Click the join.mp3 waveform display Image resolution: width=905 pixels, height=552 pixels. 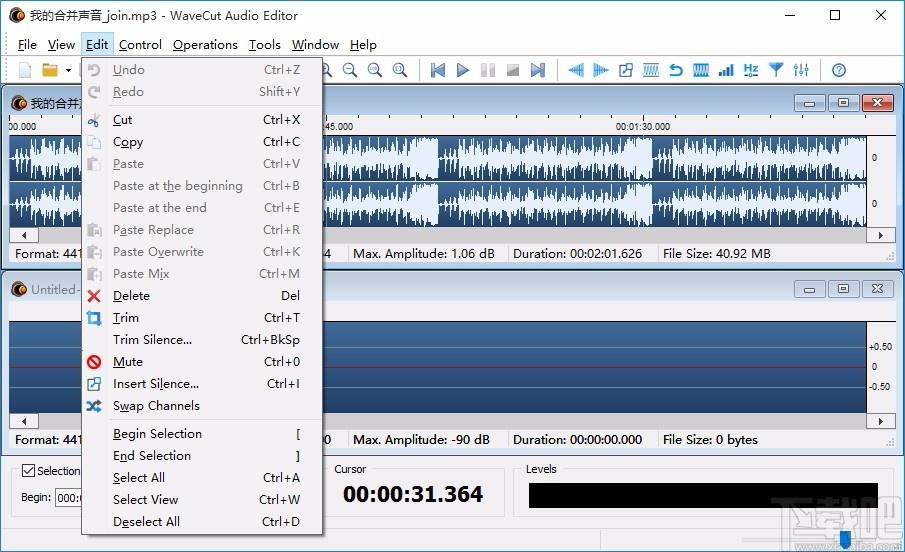coord(594,181)
